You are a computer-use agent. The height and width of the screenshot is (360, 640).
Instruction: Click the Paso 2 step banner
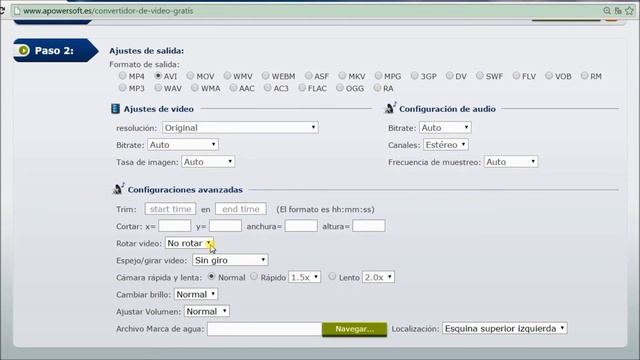pos(56,51)
